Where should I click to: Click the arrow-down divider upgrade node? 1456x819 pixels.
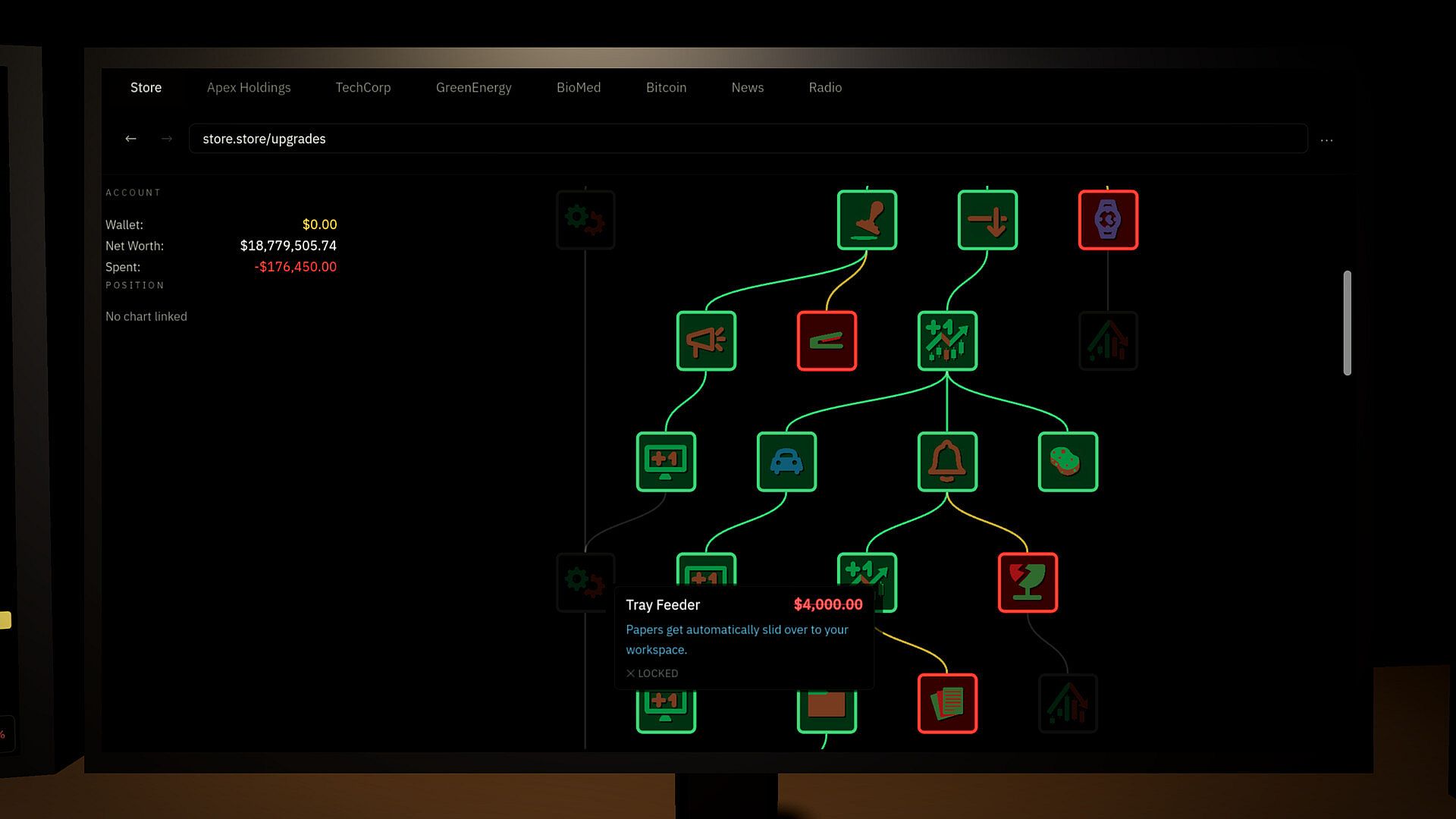click(987, 220)
